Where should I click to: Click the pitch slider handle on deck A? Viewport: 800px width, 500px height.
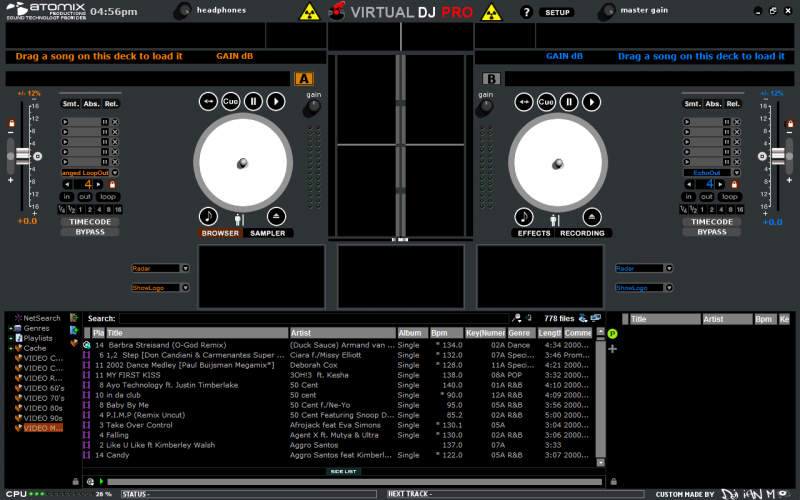22,156
